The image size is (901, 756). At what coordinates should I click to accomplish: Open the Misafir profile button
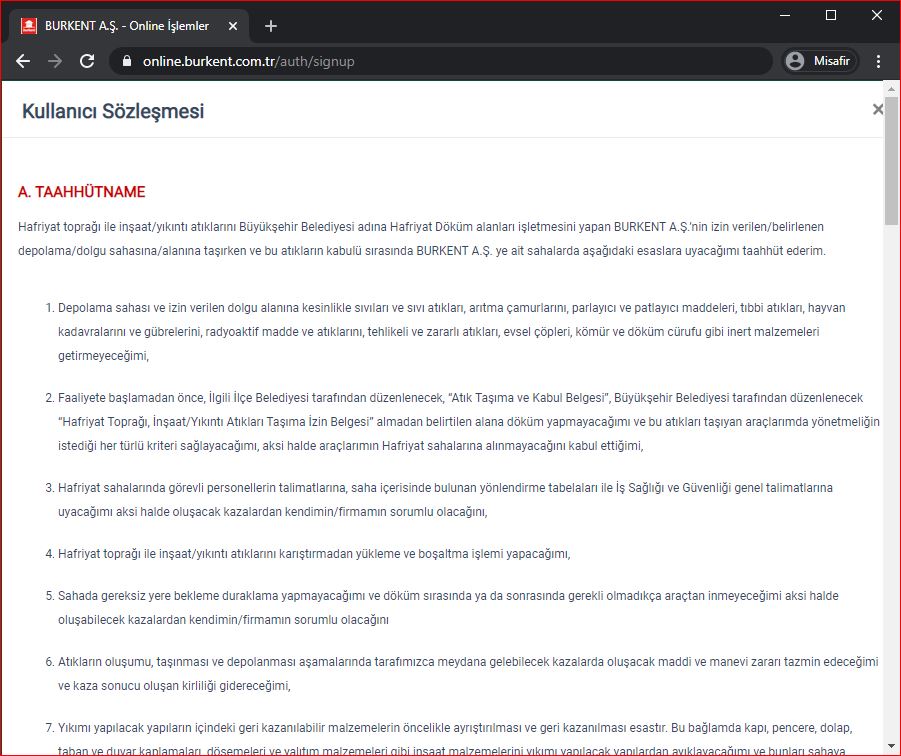(818, 61)
